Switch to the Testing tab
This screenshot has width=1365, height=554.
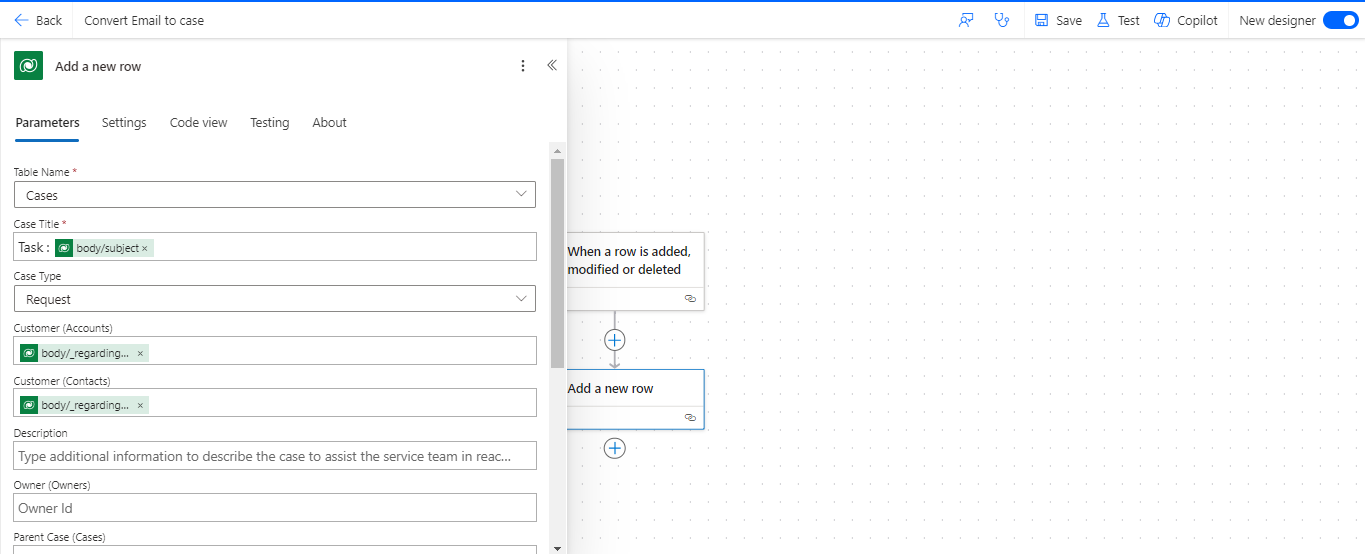click(269, 123)
